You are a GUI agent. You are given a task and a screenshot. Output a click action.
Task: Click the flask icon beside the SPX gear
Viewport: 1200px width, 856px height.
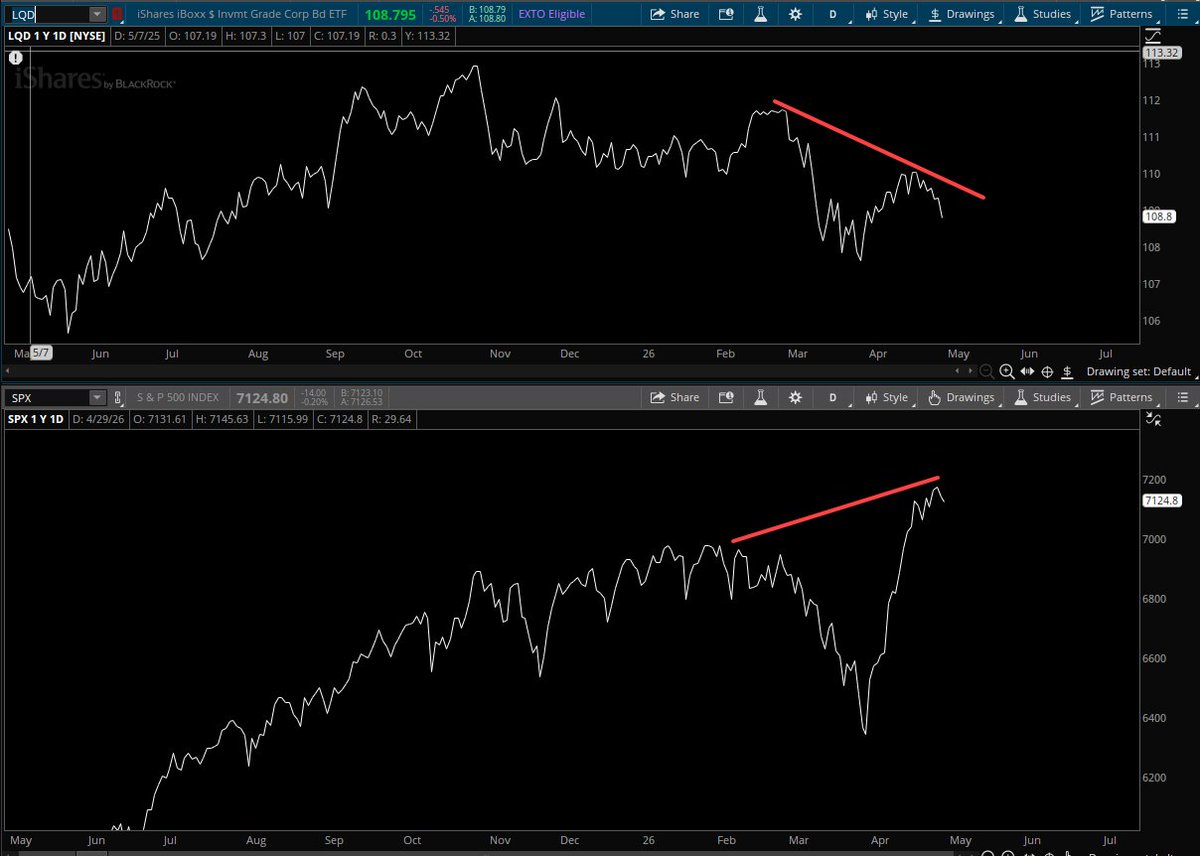760,397
